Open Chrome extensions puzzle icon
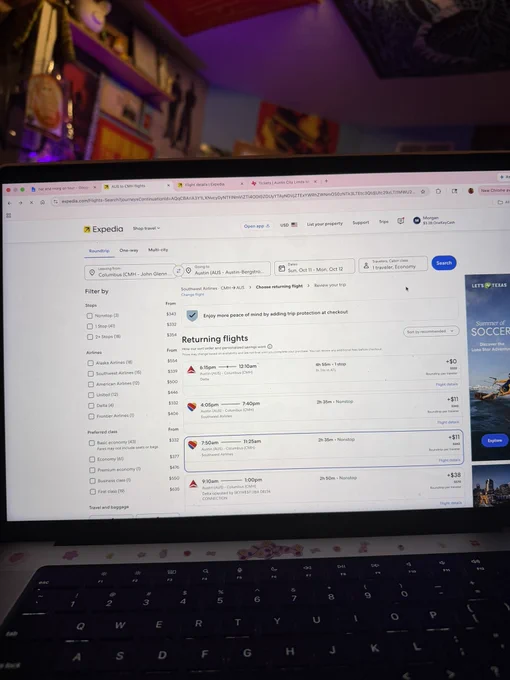Viewport: 510px width, 680px height. coord(438,191)
